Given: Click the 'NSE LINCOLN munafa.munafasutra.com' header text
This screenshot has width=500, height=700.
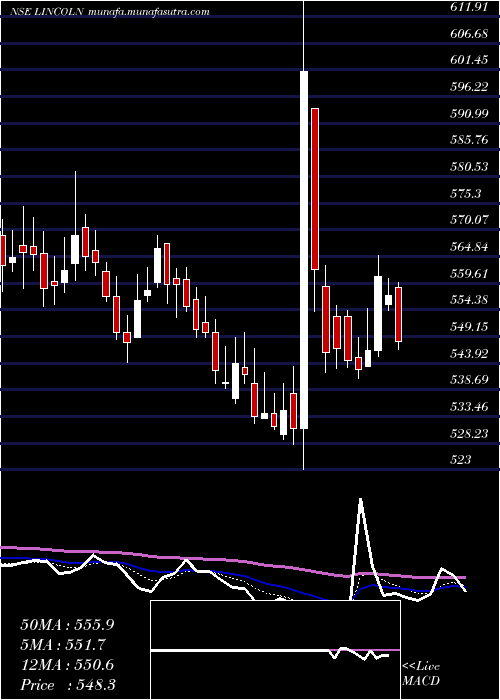Looking at the screenshot, I should coord(111,12).
